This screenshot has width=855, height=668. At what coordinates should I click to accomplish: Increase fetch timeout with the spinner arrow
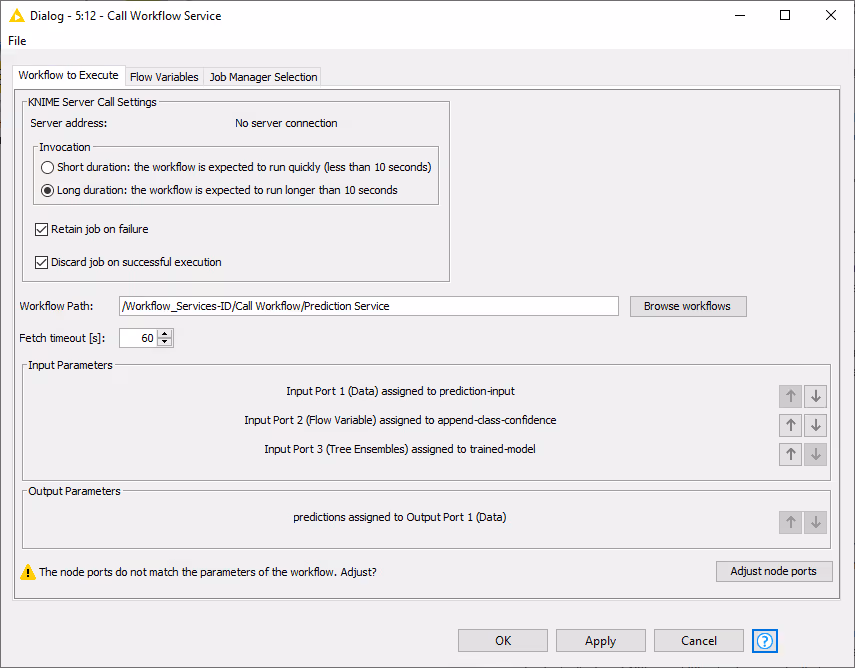pyautogui.click(x=166, y=333)
